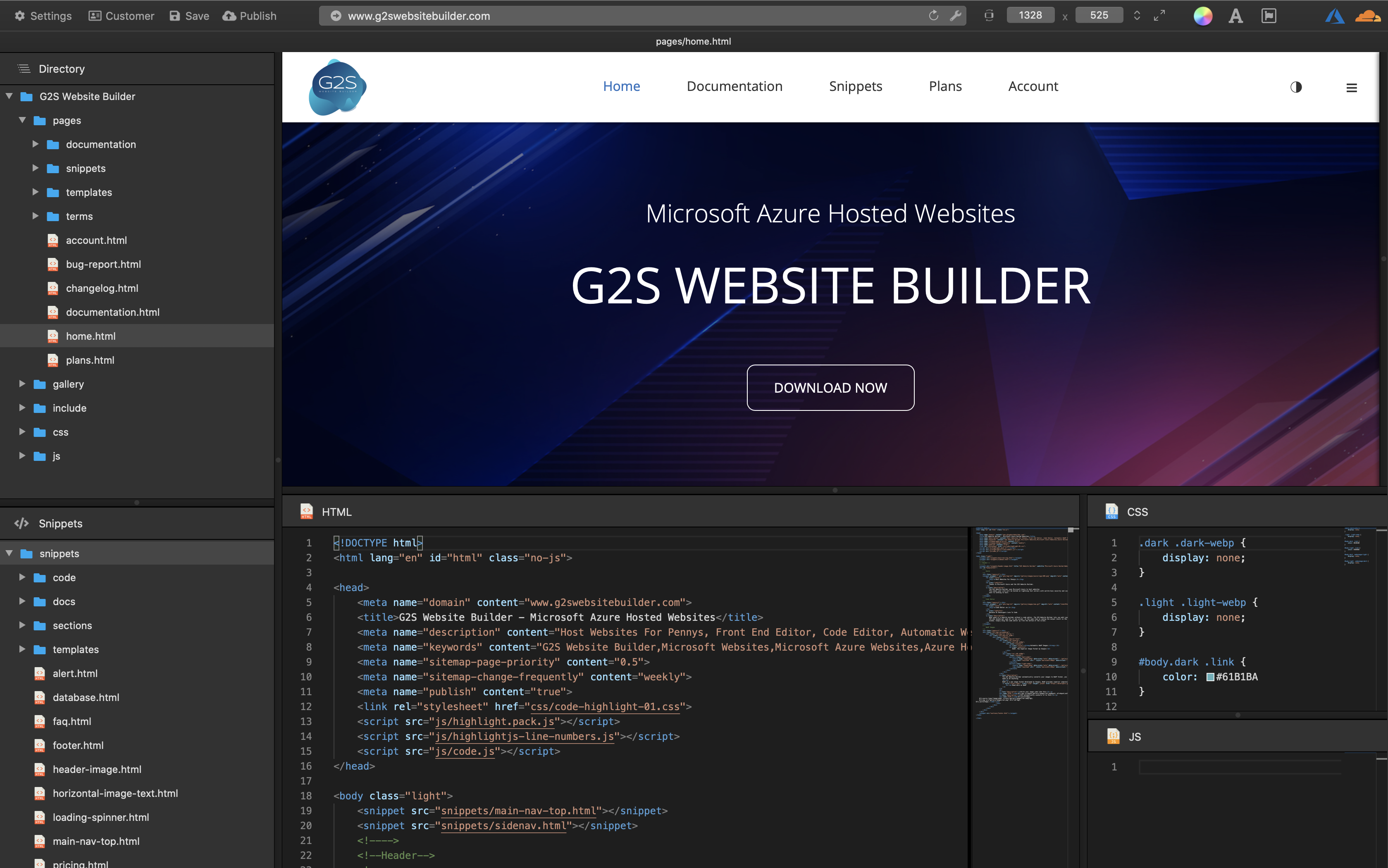The height and width of the screenshot is (868, 1388).
Task: Click the Directory panel list icon
Action: [24, 69]
